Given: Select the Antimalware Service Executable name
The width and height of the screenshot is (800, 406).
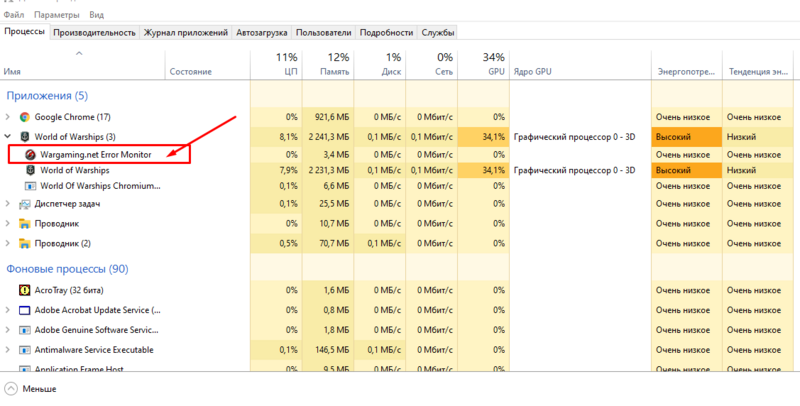Looking at the screenshot, I should coord(94,350).
